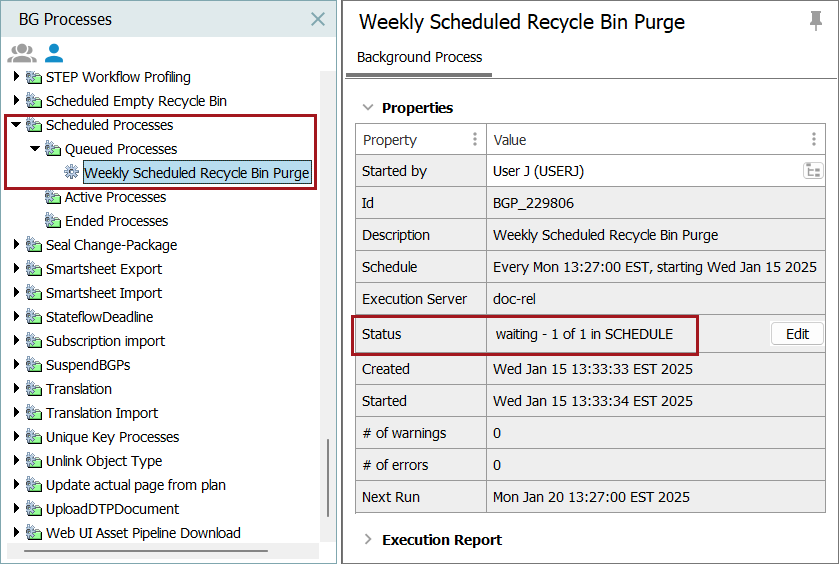Open the Value column options menu
Viewport: 839px width, 564px height.
point(814,140)
